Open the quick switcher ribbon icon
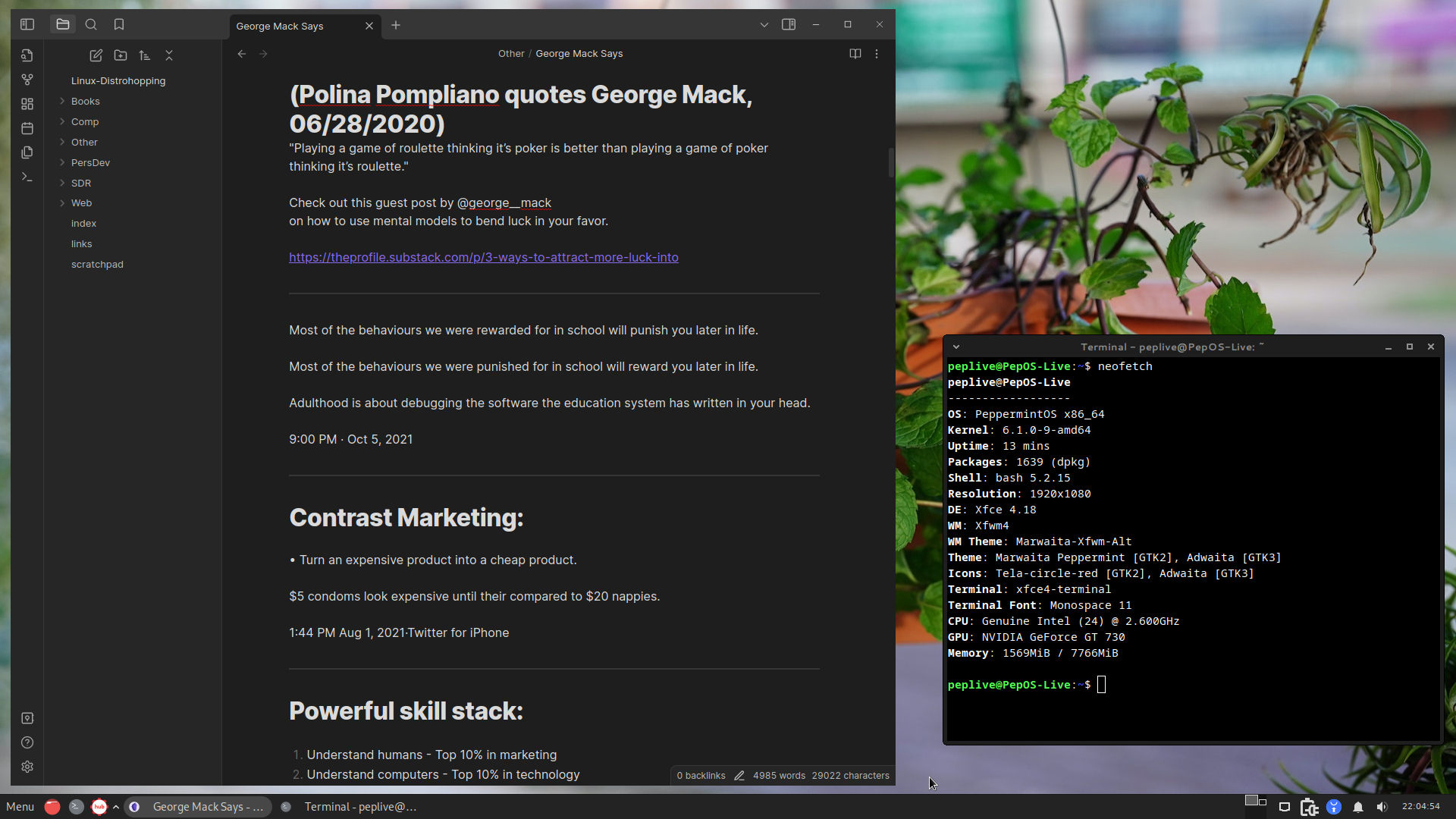Image resolution: width=1456 pixels, height=819 pixels. [27, 55]
